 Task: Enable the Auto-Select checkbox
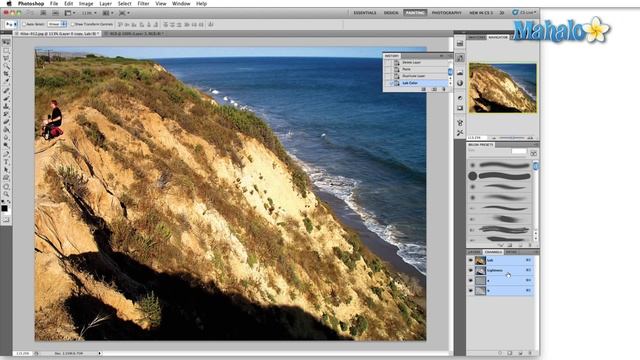click(x=24, y=24)
